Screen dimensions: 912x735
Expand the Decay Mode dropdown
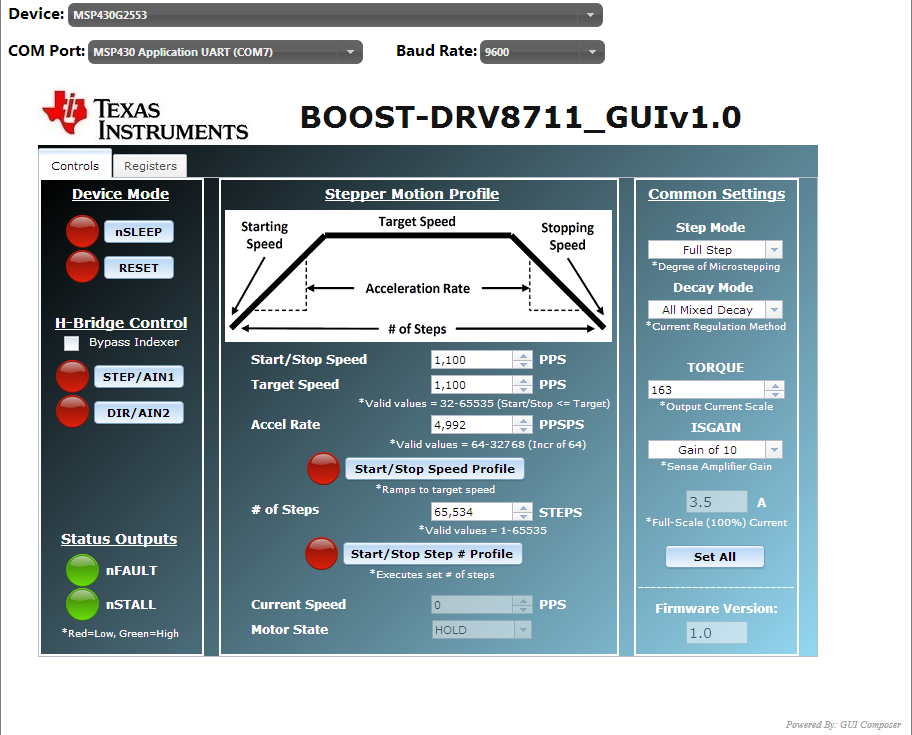tap(715, 309)
